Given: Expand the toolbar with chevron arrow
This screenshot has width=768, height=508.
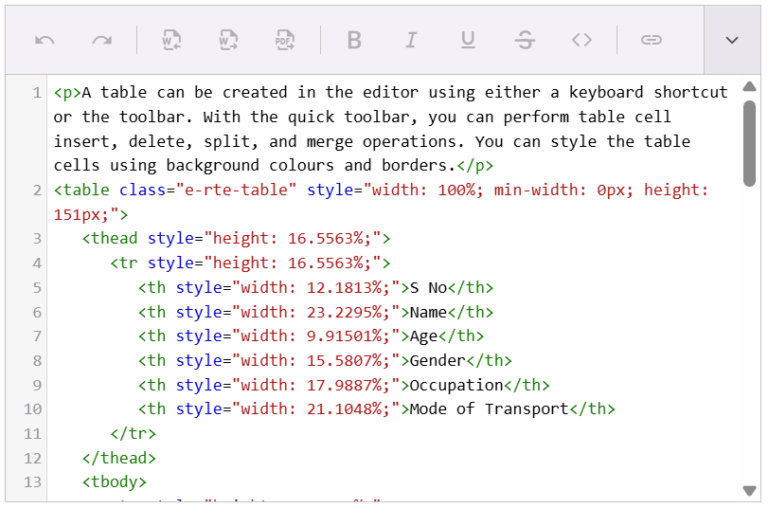Looking at the screenshot, I should [x=732, y=40].
